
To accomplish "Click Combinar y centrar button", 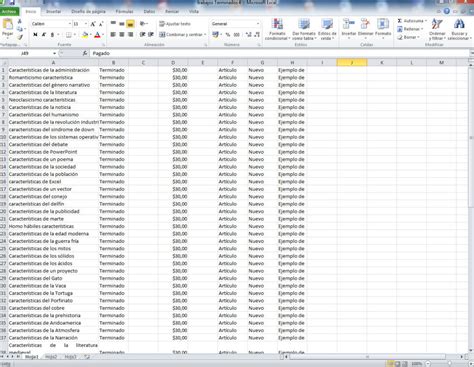I will 182,35.
